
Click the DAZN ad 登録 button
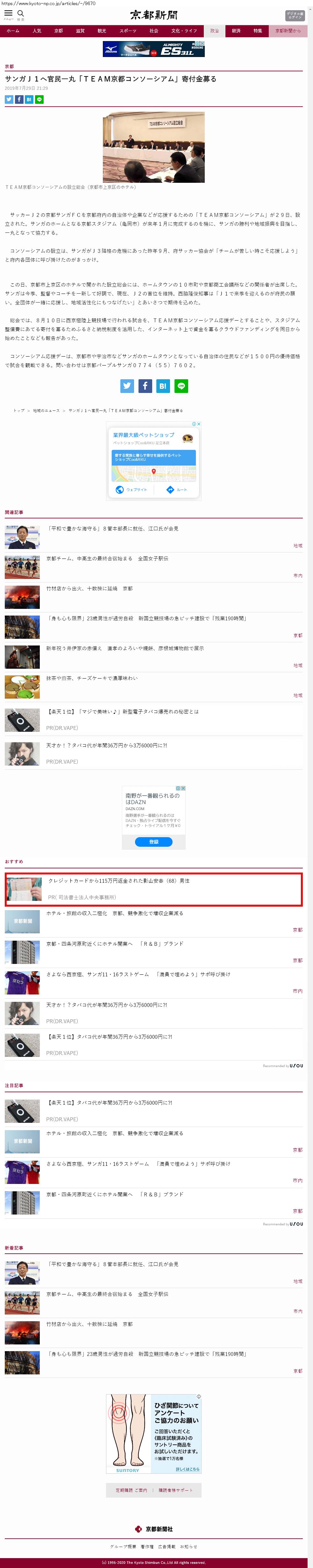[153, 841]
